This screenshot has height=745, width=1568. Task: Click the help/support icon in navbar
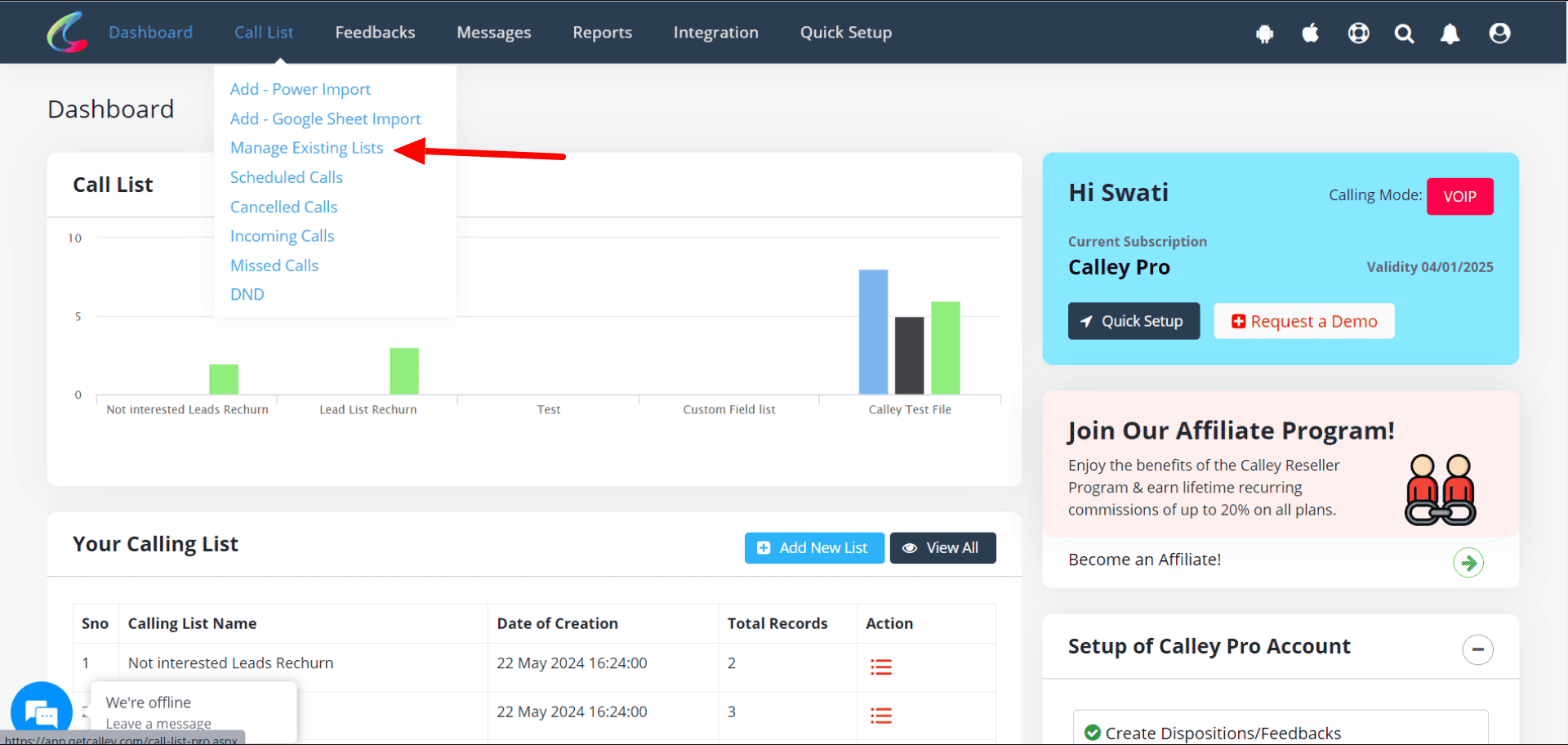(1357, 33)
